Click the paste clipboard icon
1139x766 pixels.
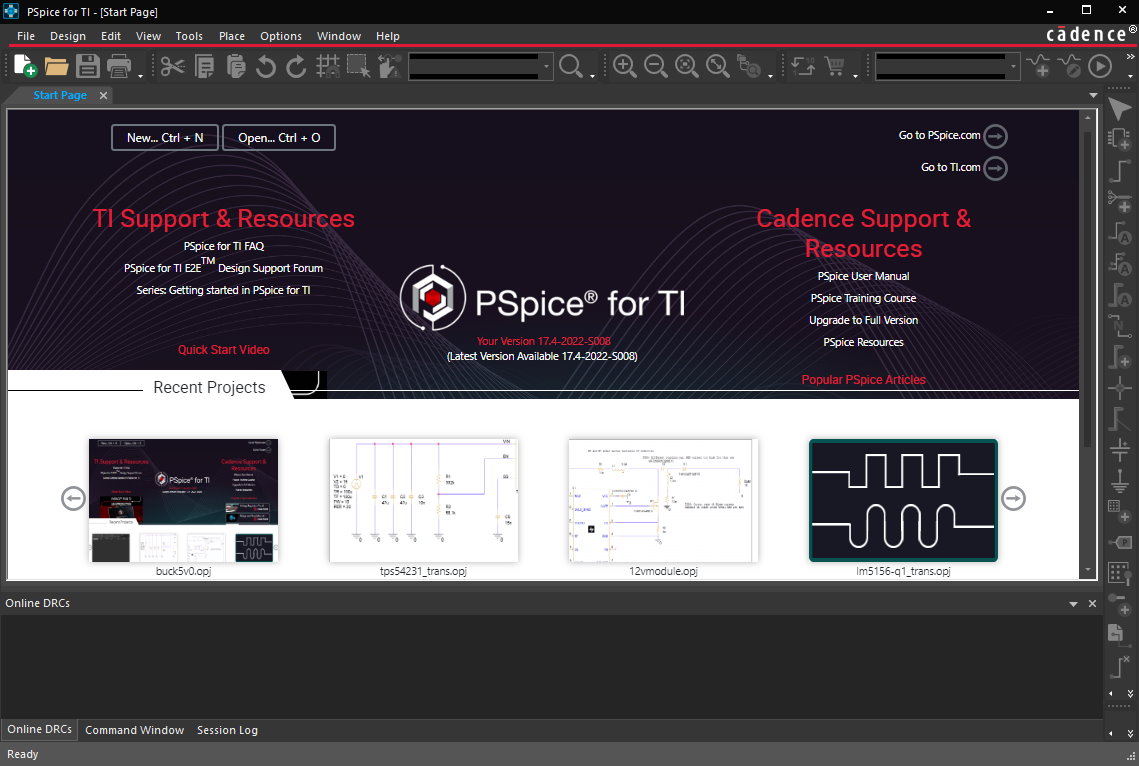(x=236, y=67)
